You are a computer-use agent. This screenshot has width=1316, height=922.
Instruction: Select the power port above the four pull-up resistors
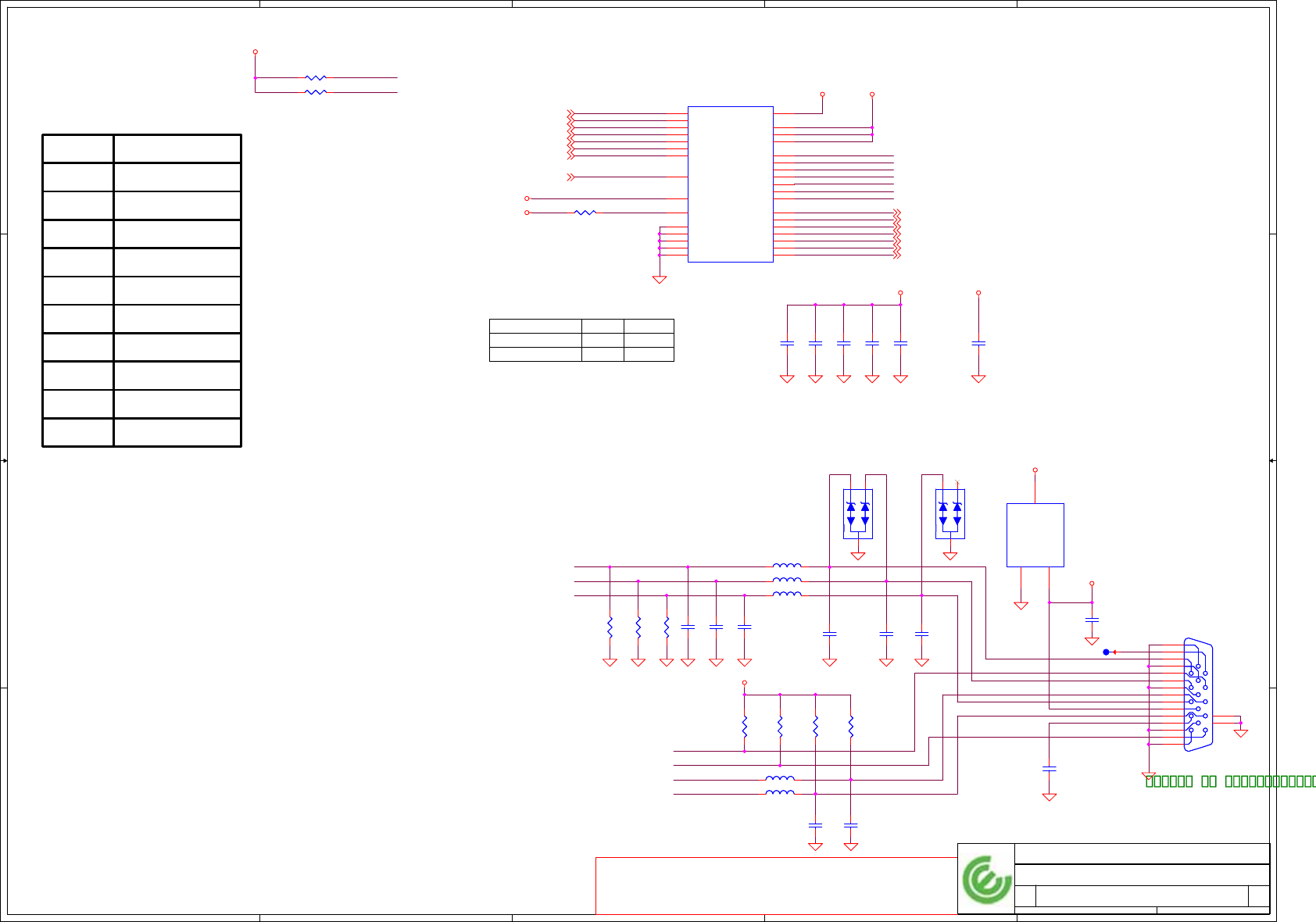point(745,683)
